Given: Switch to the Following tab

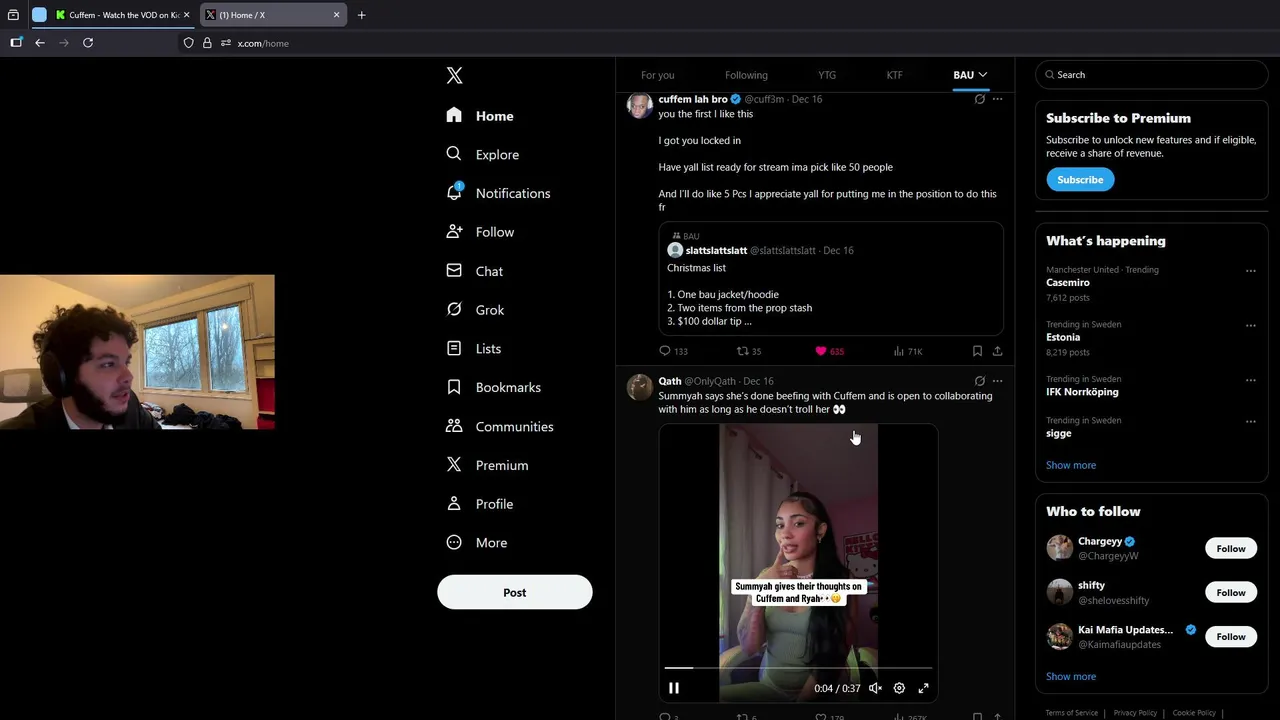Looking at the screenshot, I should 746,75.
